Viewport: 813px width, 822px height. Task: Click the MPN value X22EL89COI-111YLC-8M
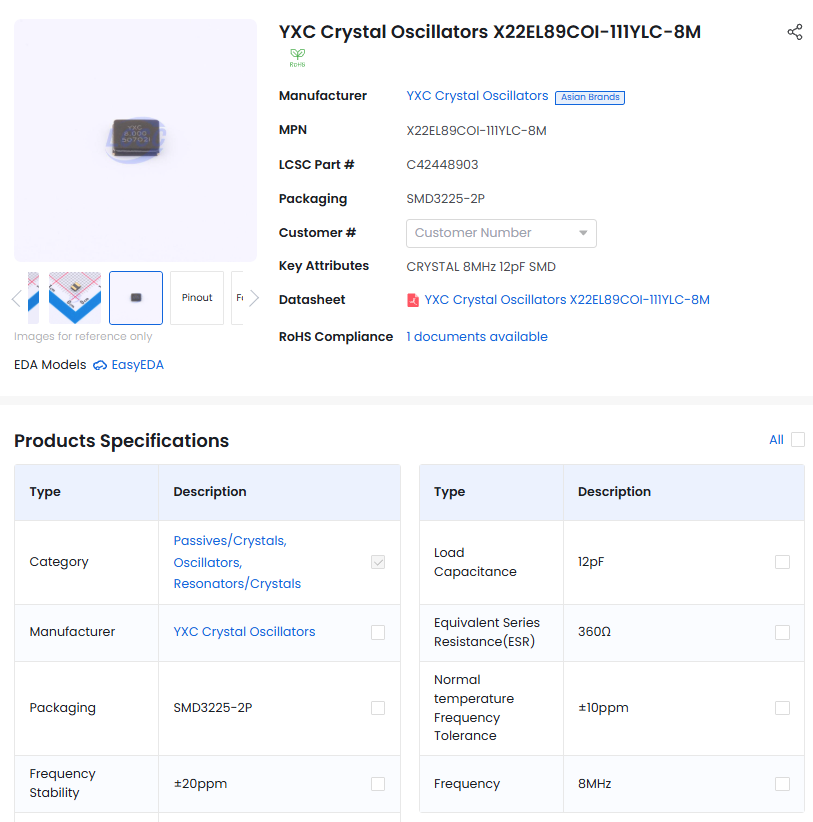[x=476, y=131]
